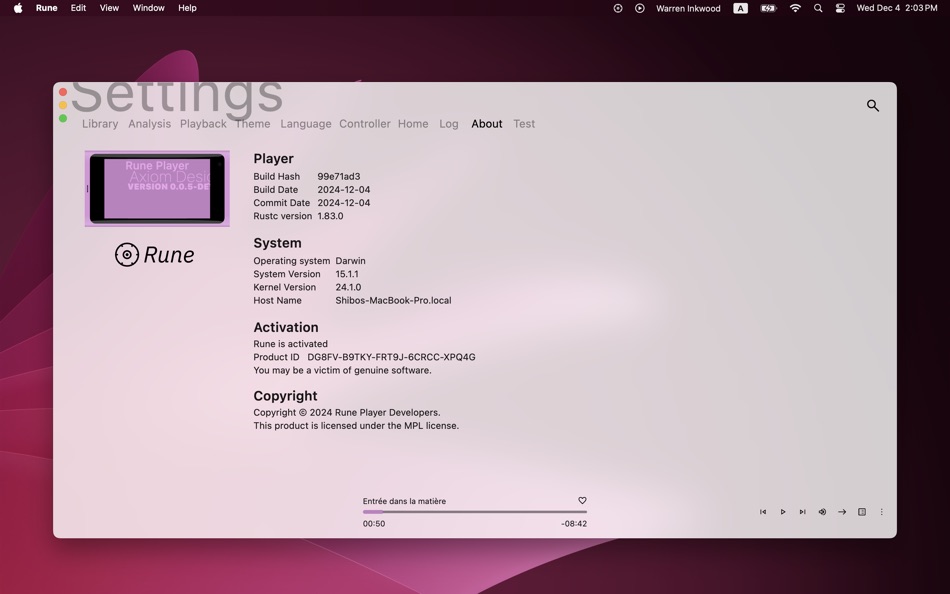Open the playback queue panel icon
This screenshot has width=950, height=594.
coord(861,511)
